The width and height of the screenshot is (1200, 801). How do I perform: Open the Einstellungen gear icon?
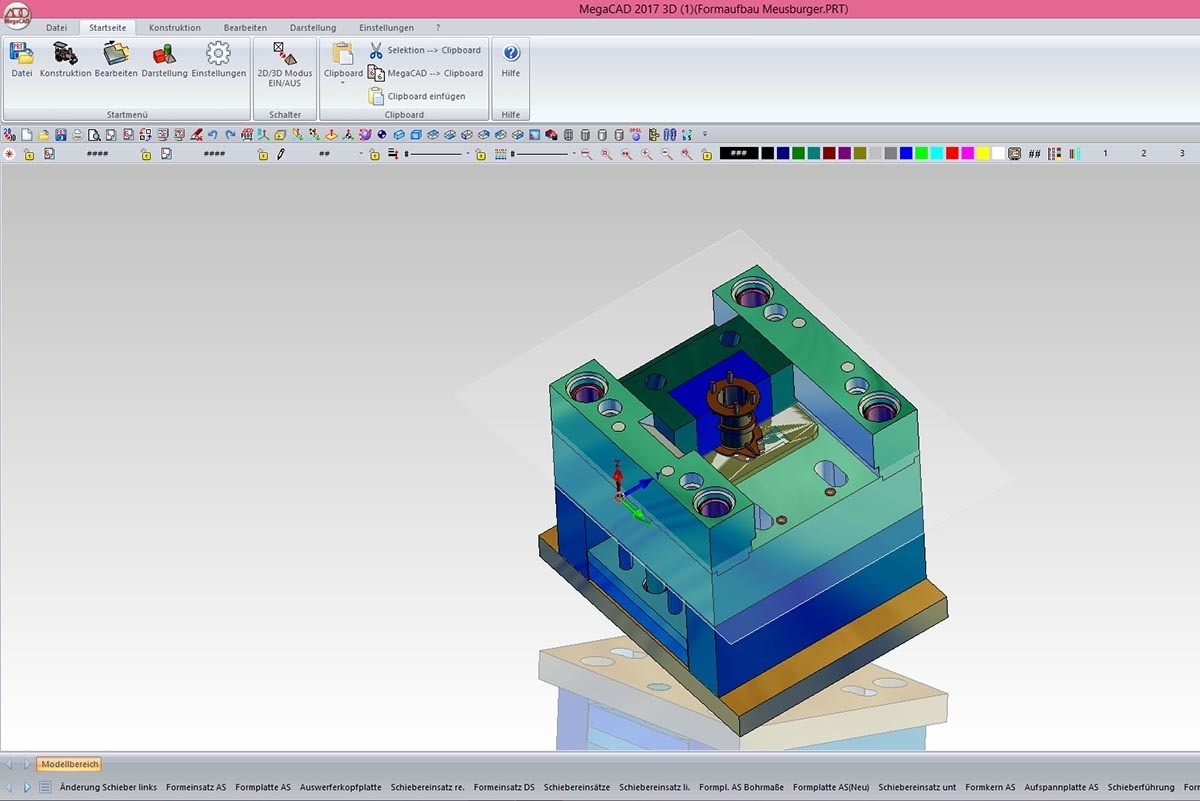[218, 60]
